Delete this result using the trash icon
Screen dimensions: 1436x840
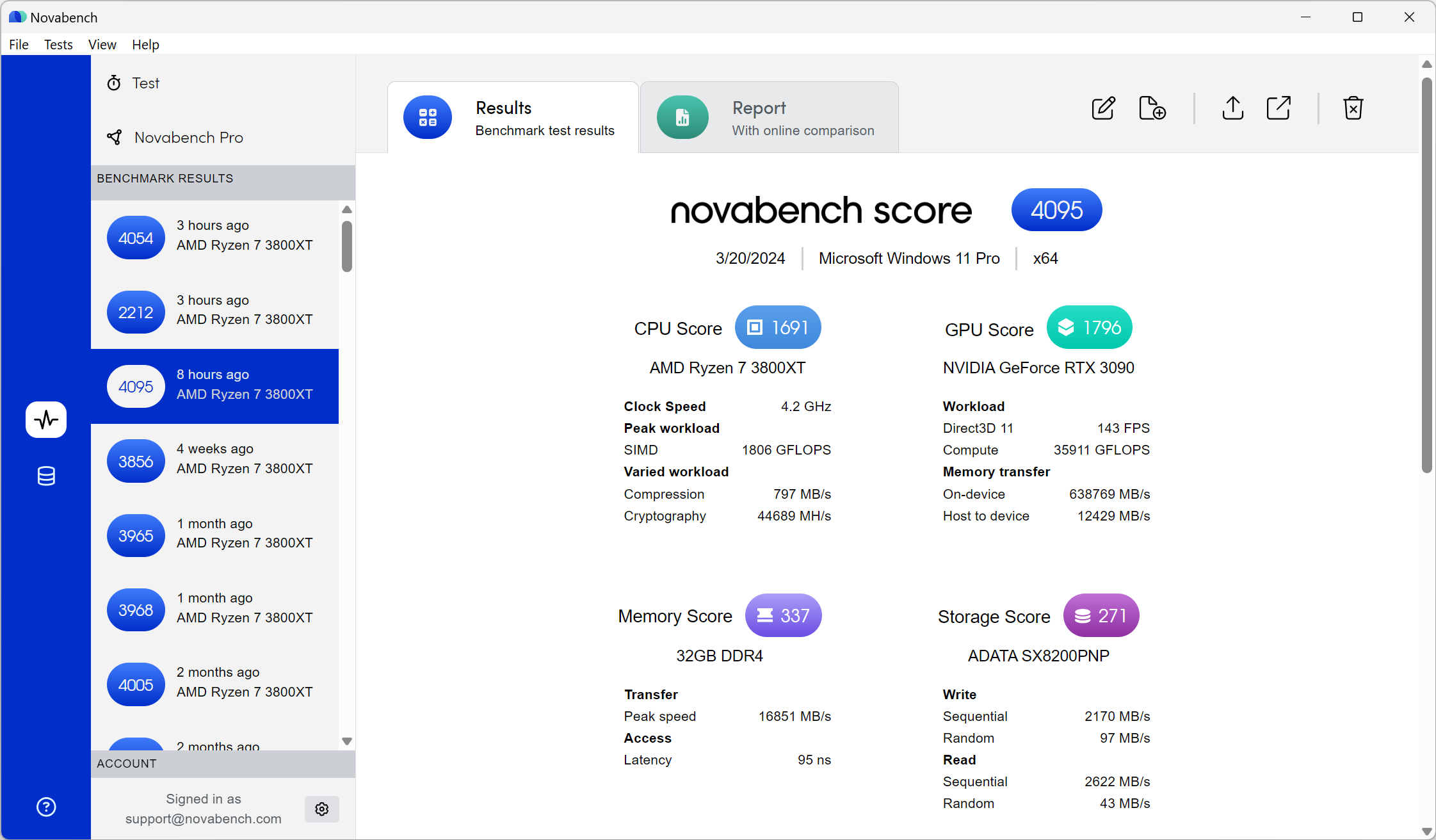coord(1353,108)
